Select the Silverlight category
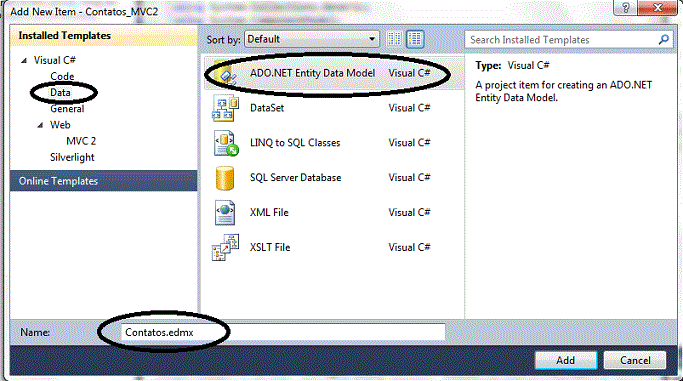 point(72,157)
